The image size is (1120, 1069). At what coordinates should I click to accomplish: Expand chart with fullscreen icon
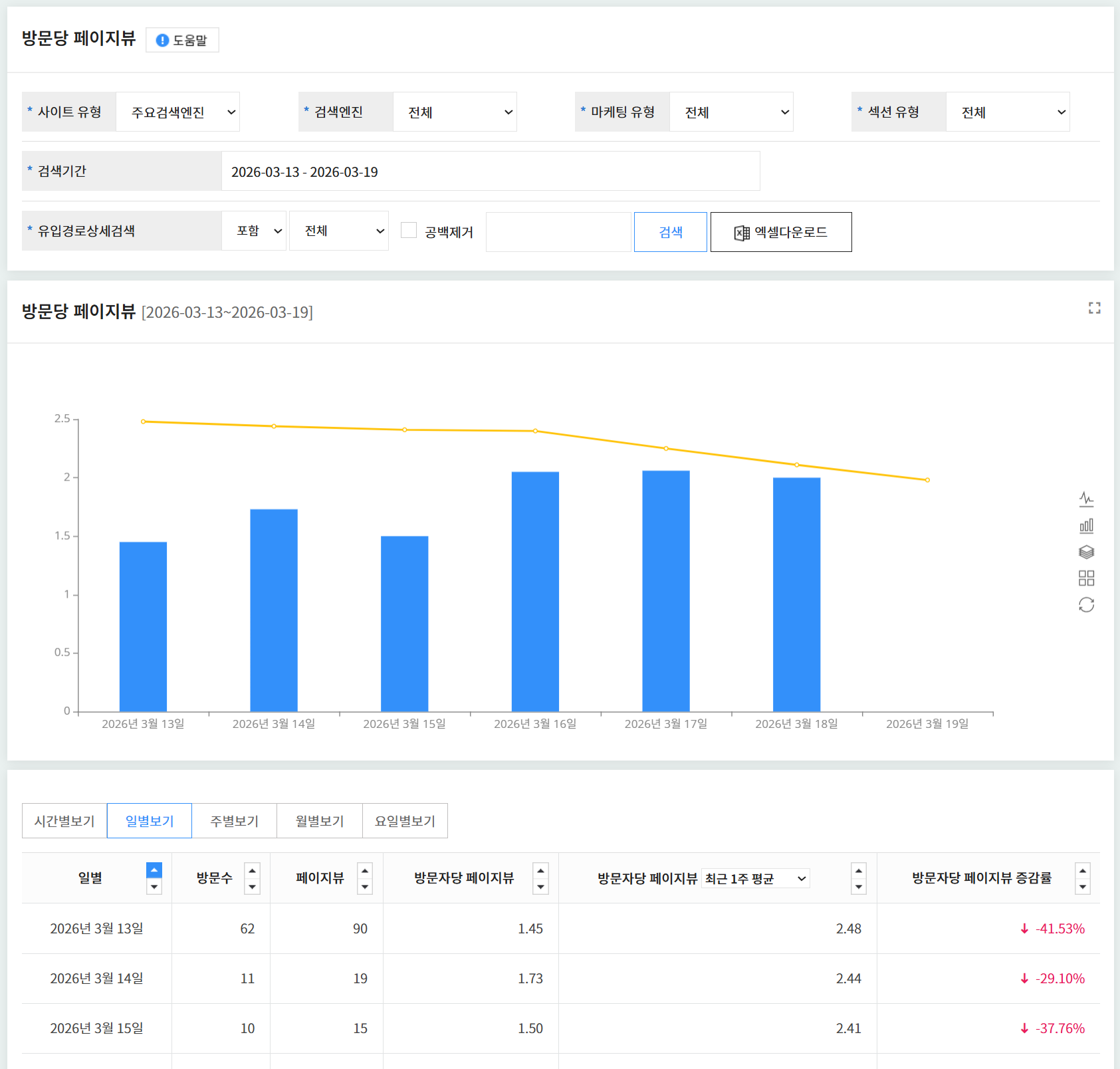point(1094,308)
